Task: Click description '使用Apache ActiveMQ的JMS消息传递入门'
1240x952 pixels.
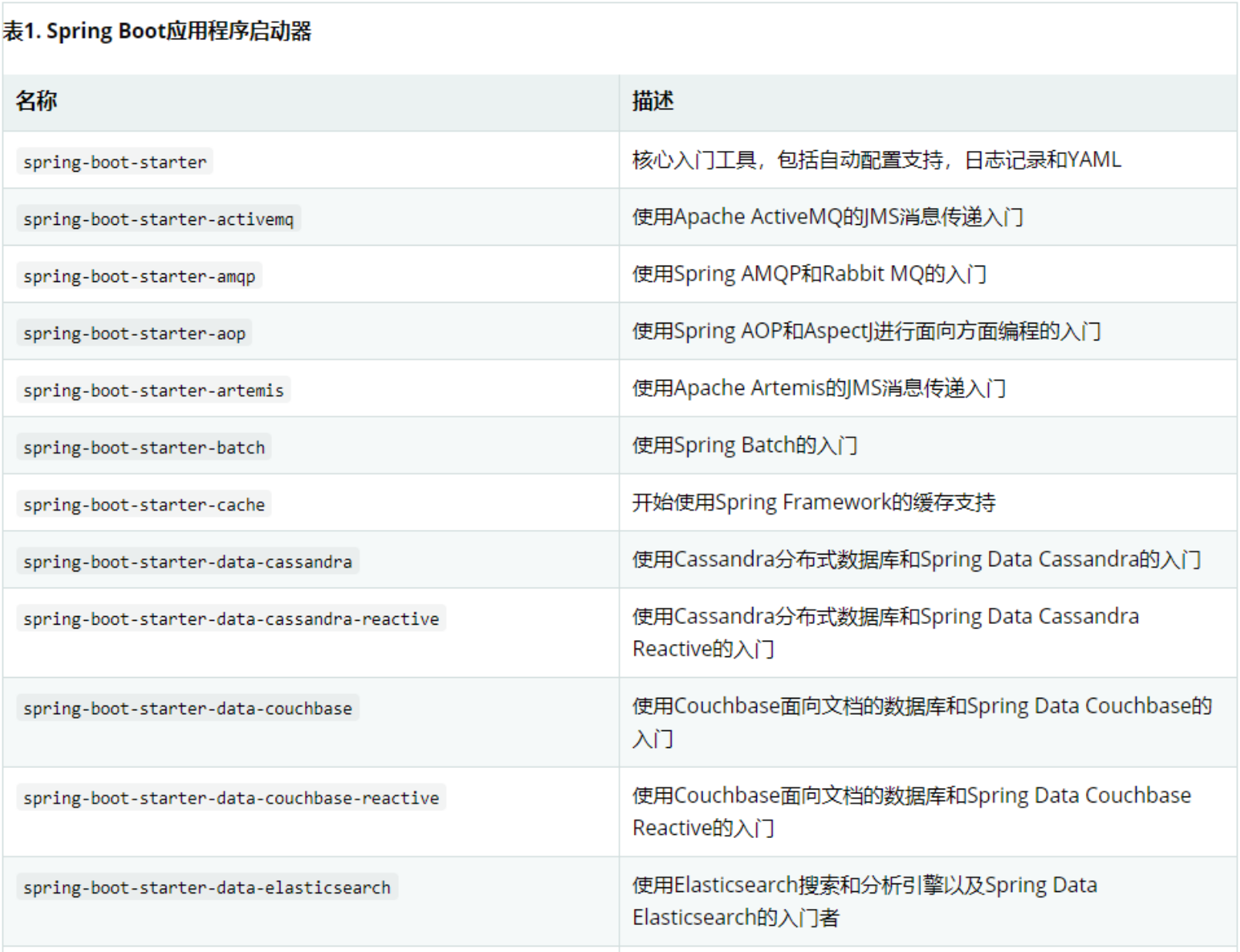Action: click(828, 216)
